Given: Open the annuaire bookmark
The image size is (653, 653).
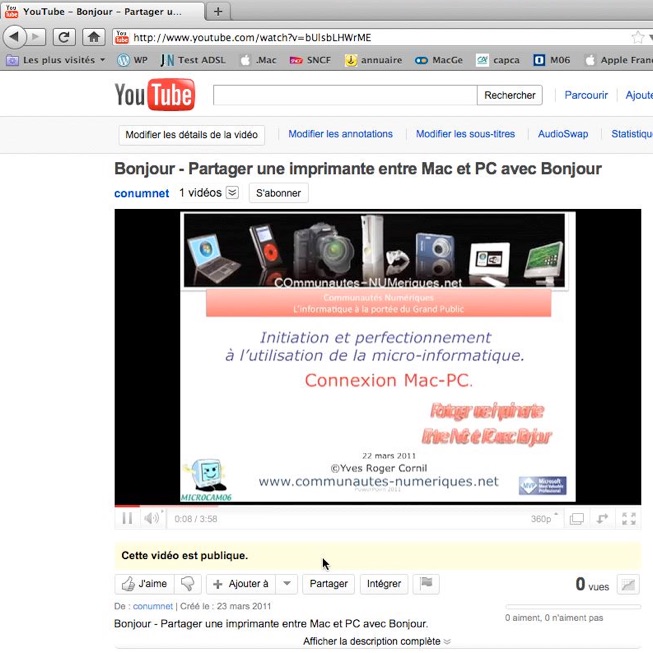Looking at the screenshot, I should 374,60.
